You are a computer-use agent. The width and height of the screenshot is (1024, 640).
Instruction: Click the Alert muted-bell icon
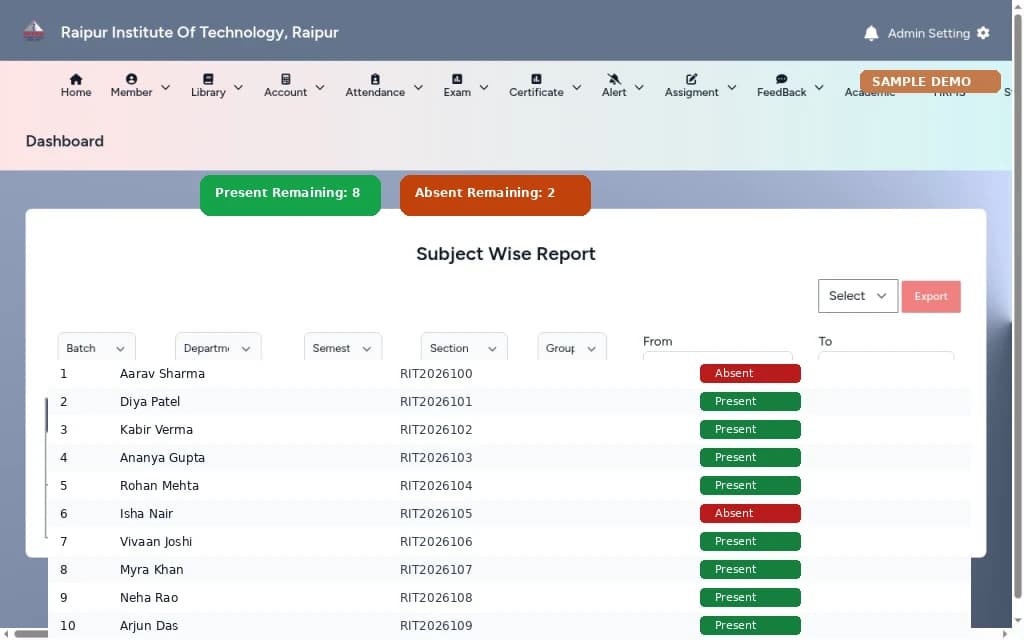[x=614, y=79]
